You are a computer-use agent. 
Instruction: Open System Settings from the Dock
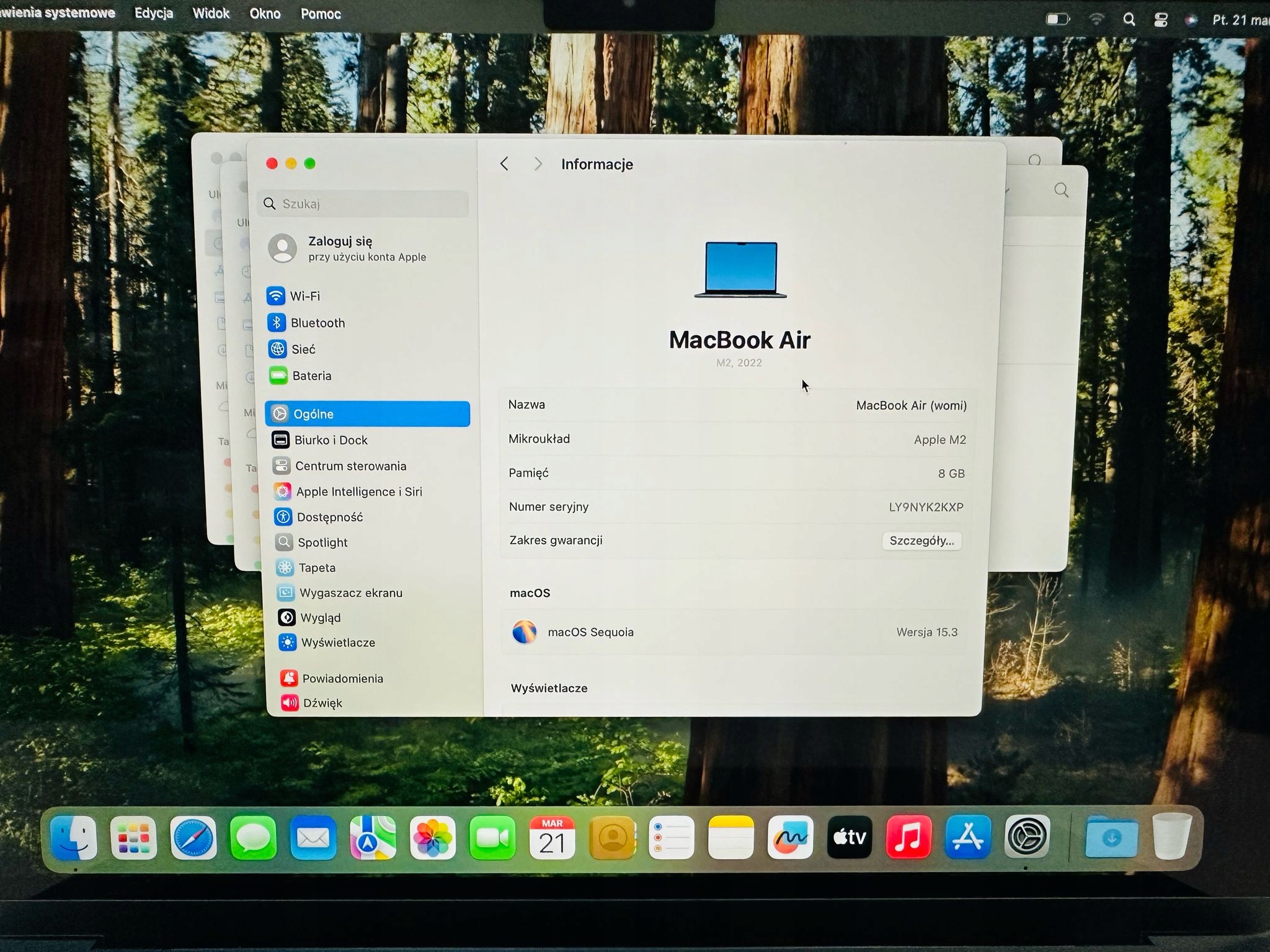coord(1027,836)
